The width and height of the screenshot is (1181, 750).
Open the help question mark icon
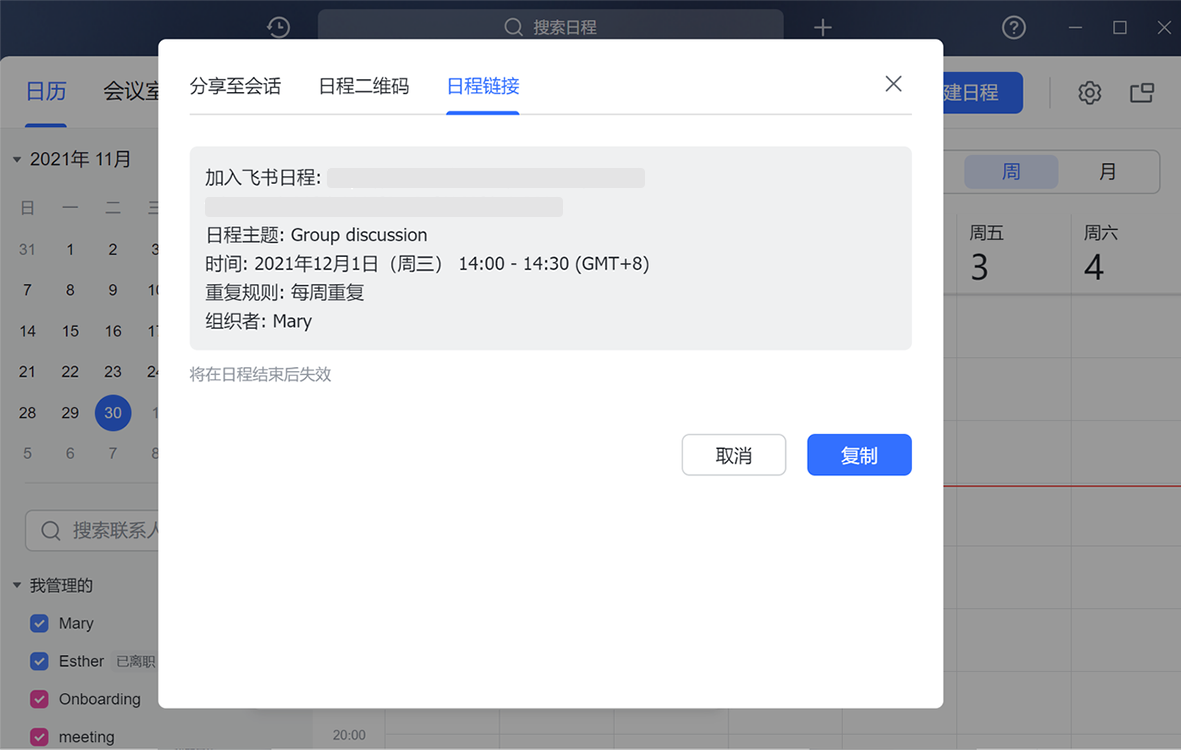[x=1013, y=28]
